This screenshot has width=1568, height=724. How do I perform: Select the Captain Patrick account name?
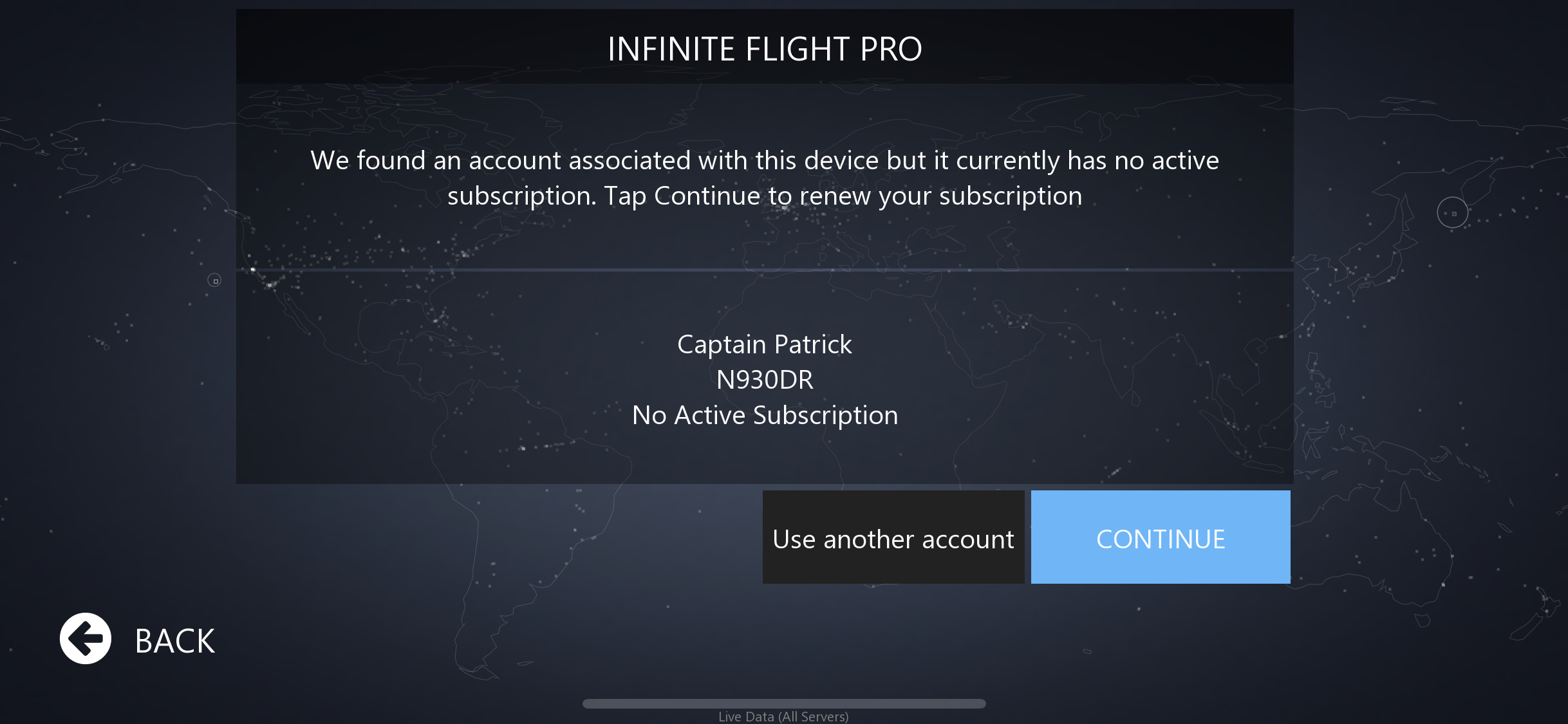coord(764,345)
